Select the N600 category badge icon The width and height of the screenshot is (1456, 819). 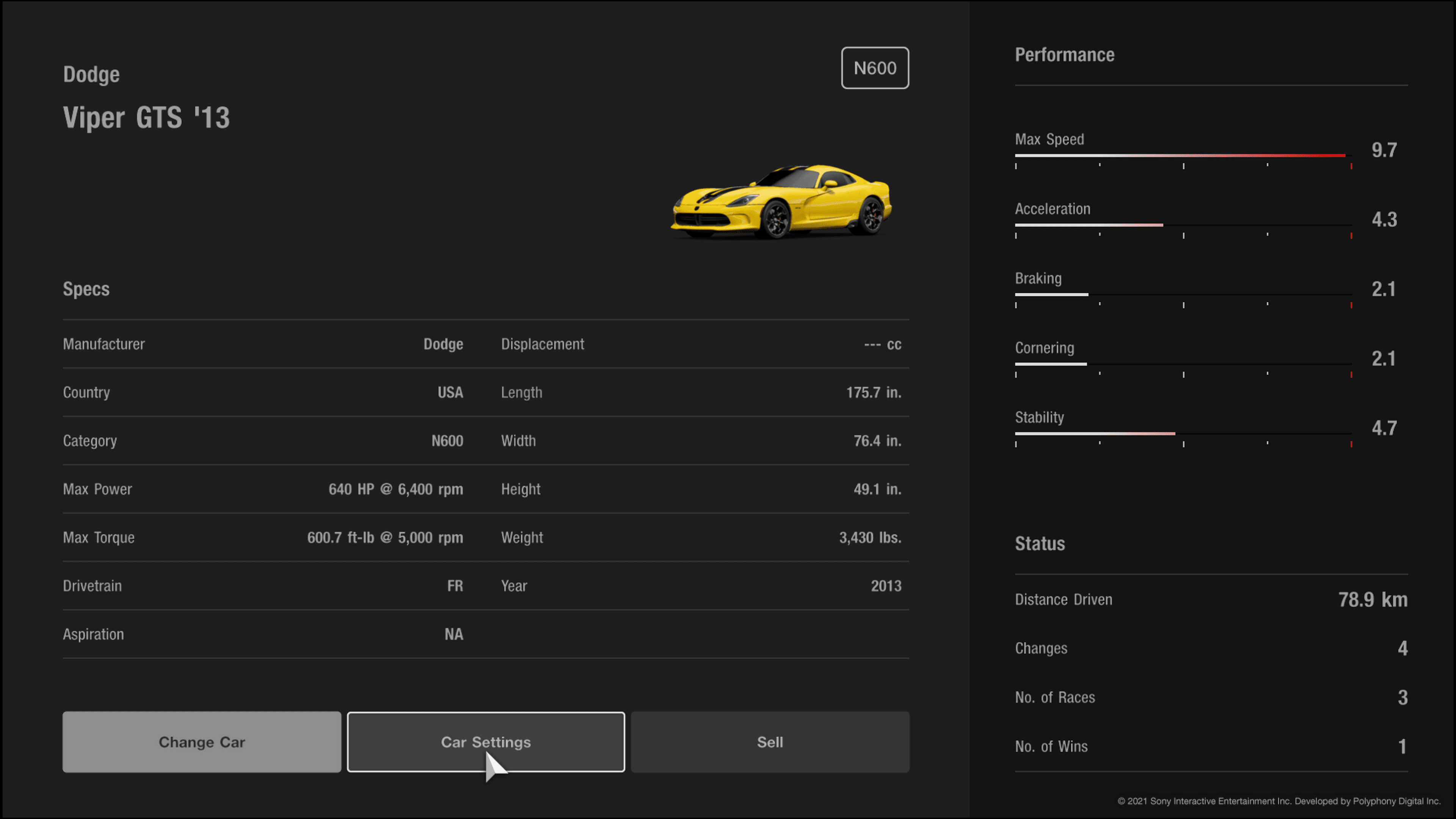tap(874, 67)
